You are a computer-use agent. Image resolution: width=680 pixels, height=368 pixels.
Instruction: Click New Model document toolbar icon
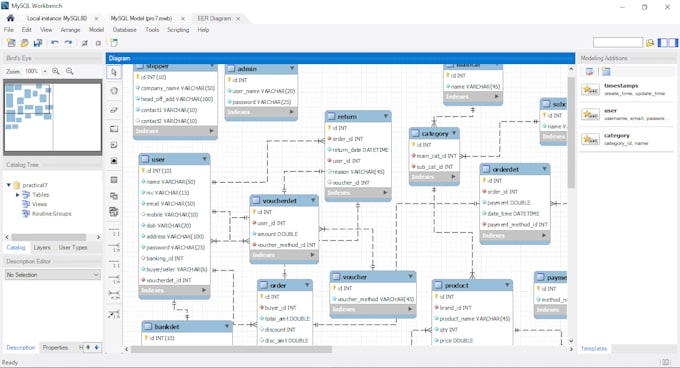tap(11, 42)
